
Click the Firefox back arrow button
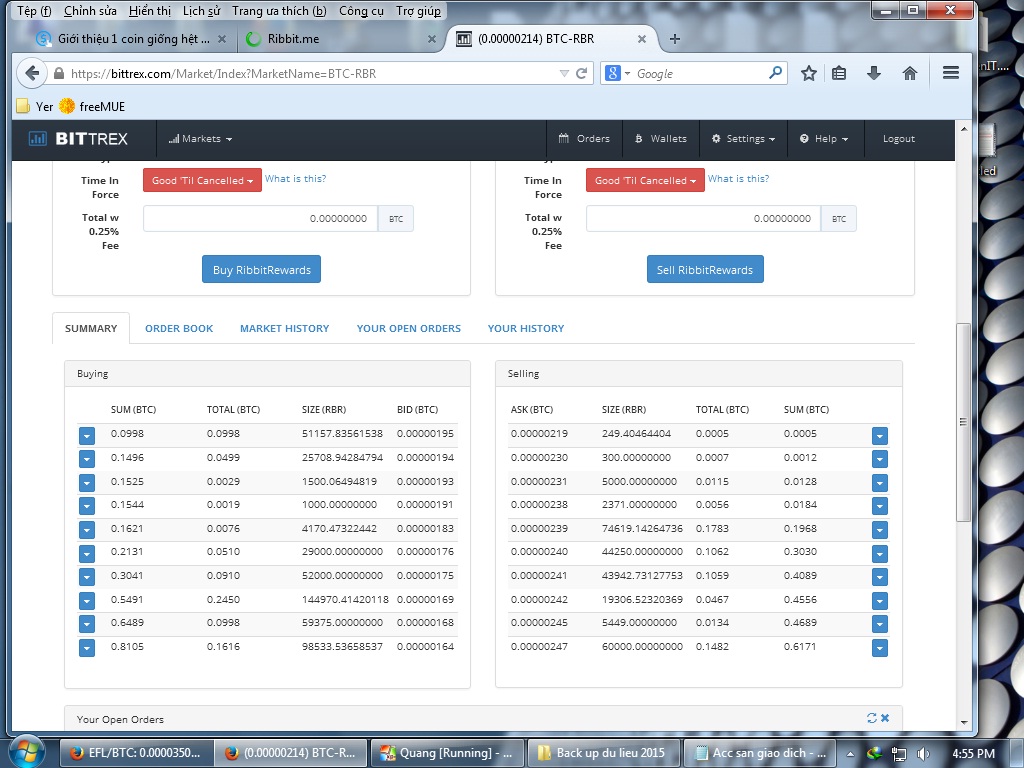(x=32, y=73)
